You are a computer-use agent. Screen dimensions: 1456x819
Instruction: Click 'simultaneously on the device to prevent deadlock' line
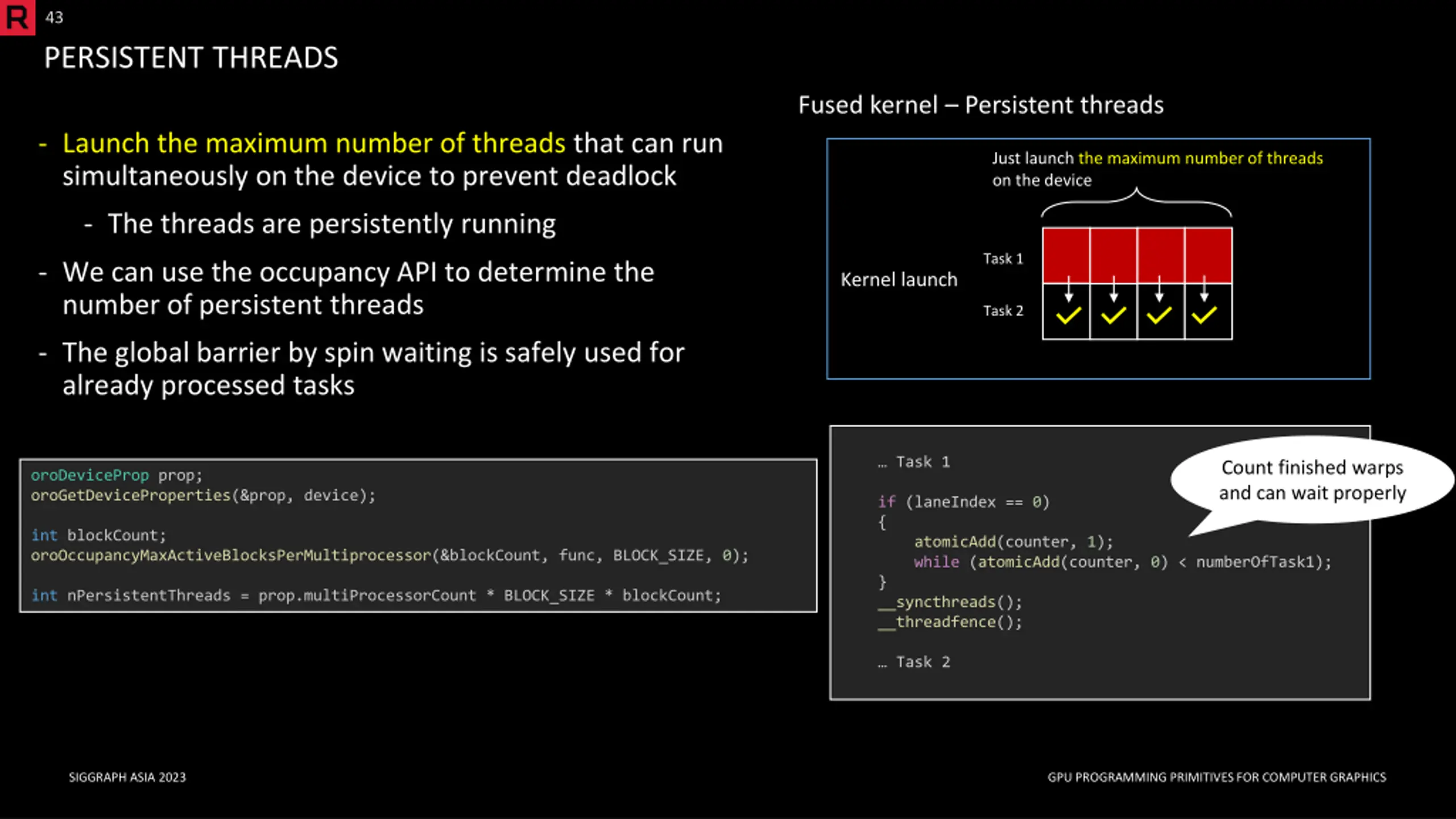tap(369, 176)
